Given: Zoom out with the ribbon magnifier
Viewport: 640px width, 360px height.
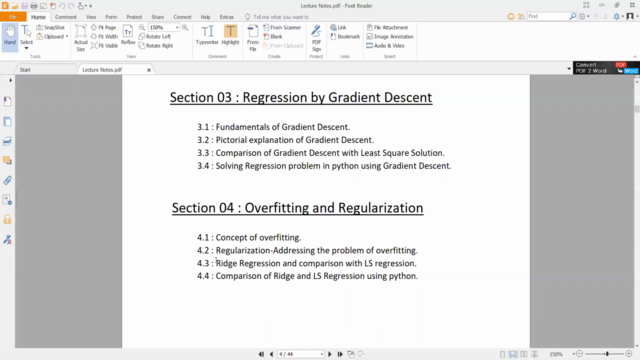Looking at the screenshot, I should (x=142, y=27).
